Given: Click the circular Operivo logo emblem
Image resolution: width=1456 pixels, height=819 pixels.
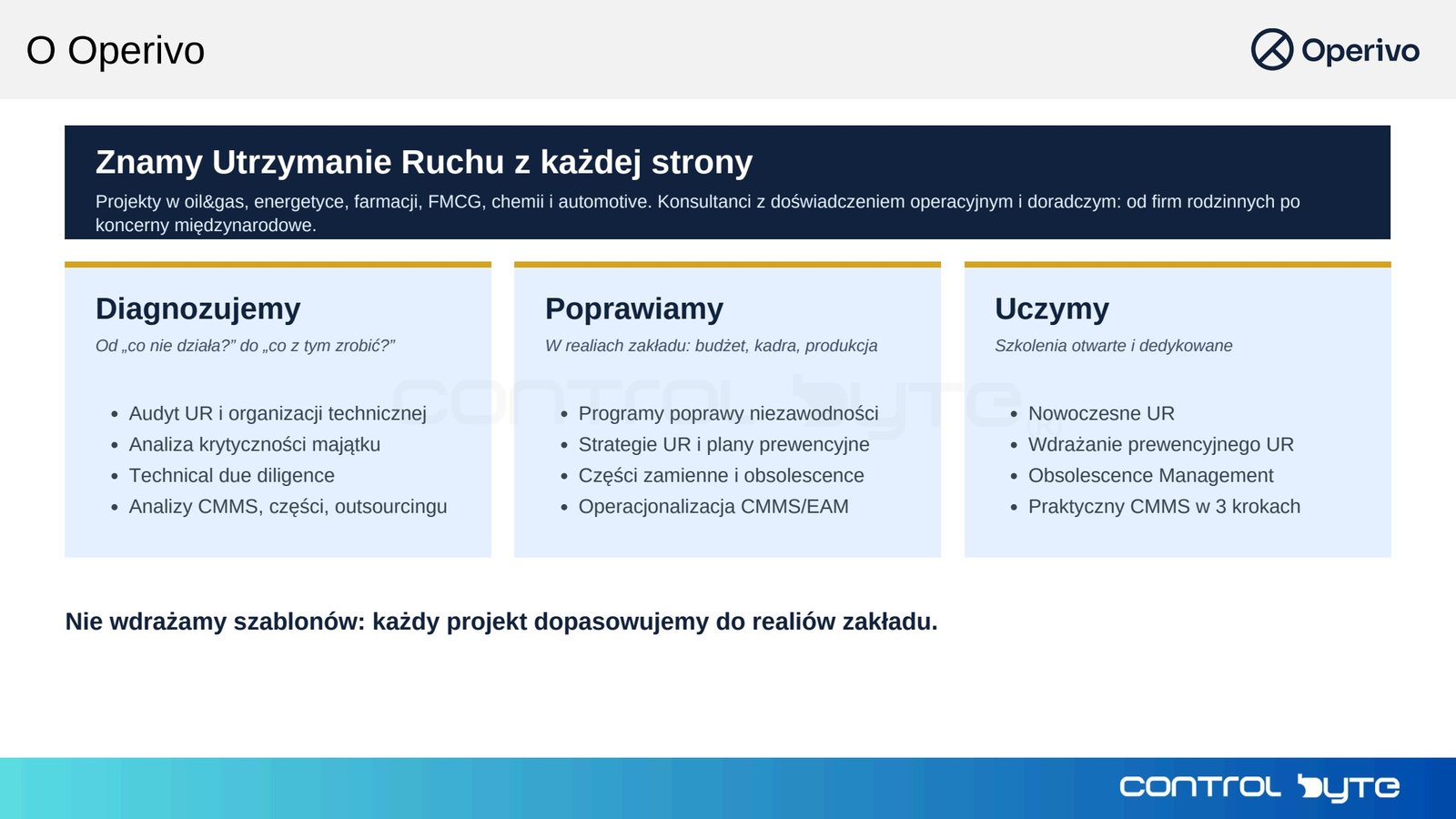Looking at the screenshot, I should [x=1272, y=49].
